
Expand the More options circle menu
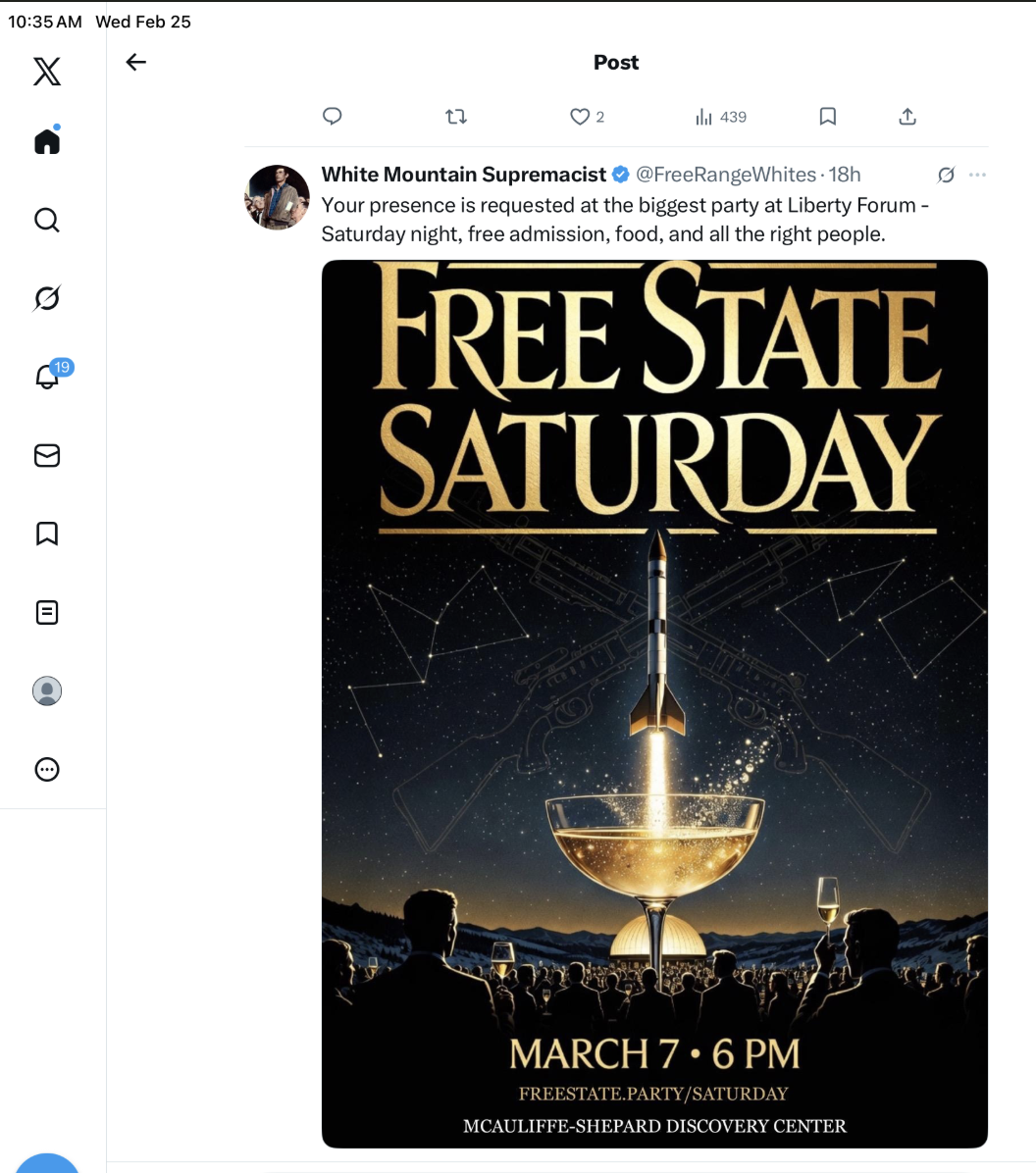(x=47, y=770)
